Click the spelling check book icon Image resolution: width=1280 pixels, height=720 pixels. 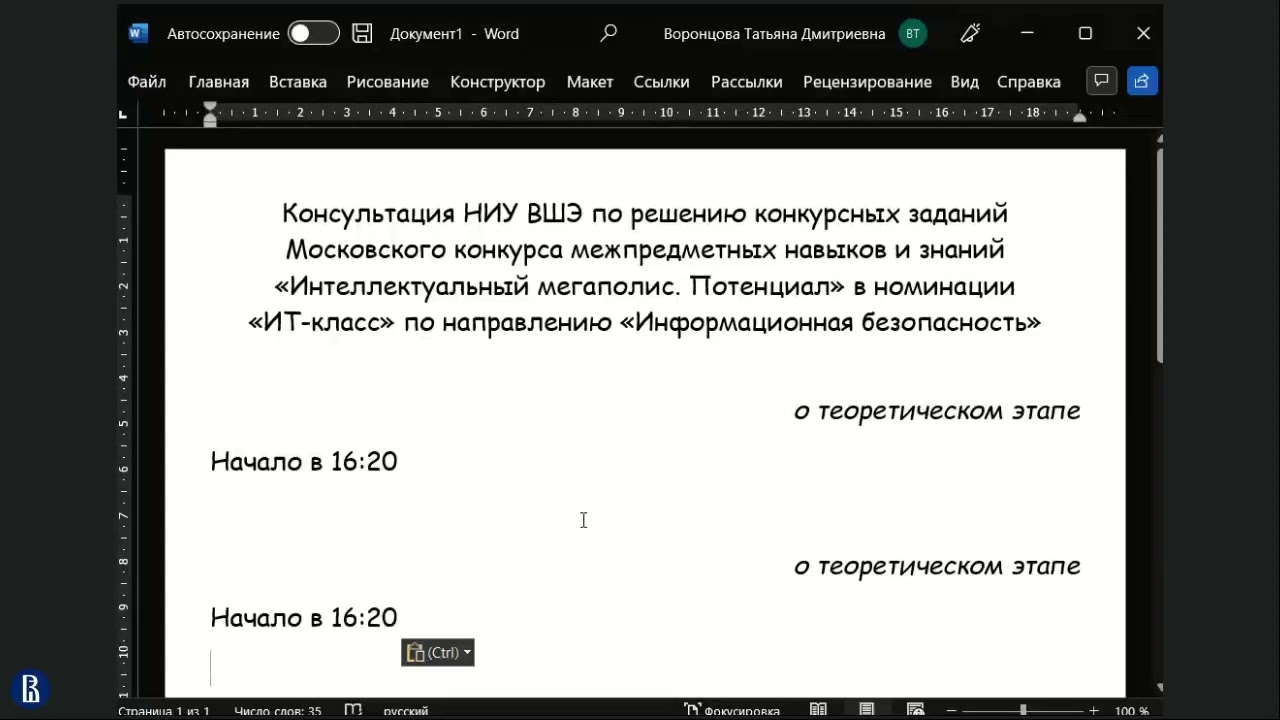point(353,711)
